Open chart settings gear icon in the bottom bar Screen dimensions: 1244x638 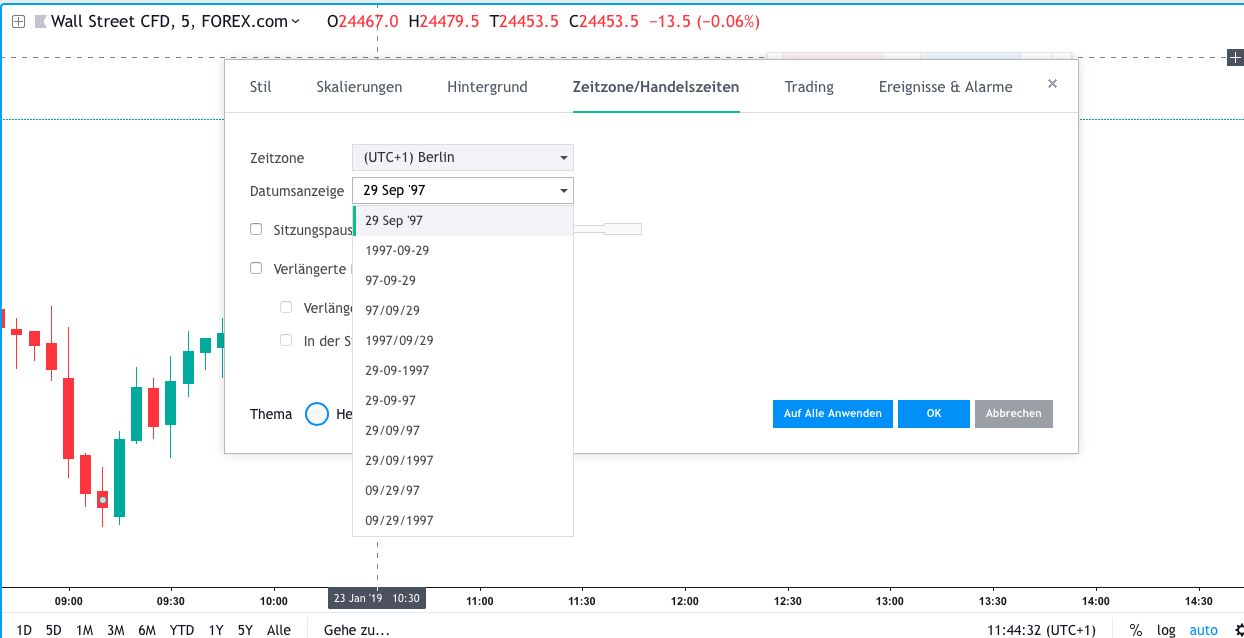pos(1239,630)
